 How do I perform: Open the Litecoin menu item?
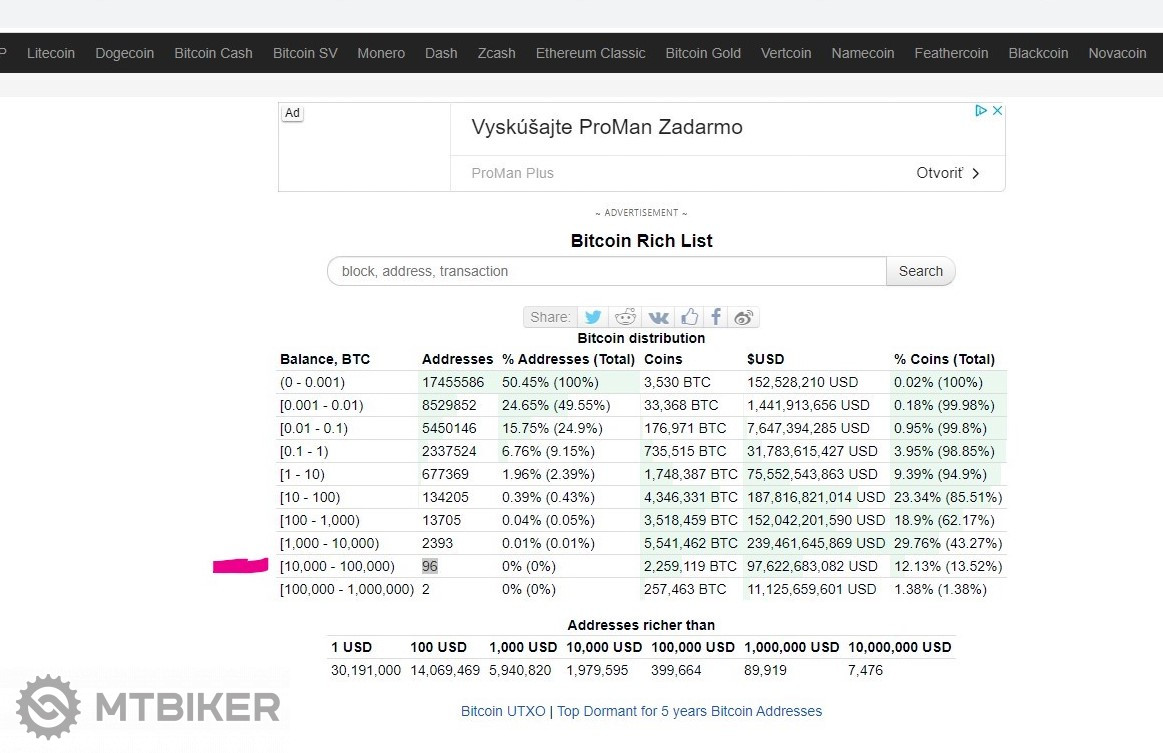(x=51, y=53)
